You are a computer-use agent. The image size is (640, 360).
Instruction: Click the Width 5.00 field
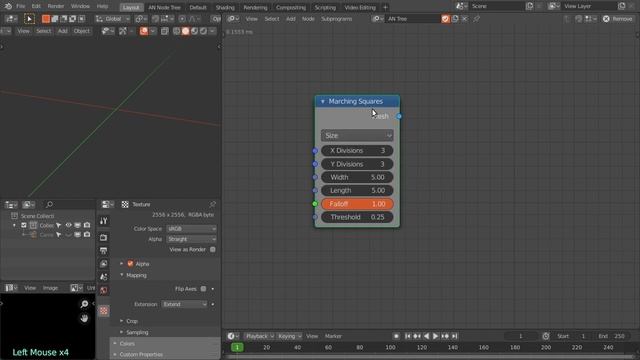[357, 177]
